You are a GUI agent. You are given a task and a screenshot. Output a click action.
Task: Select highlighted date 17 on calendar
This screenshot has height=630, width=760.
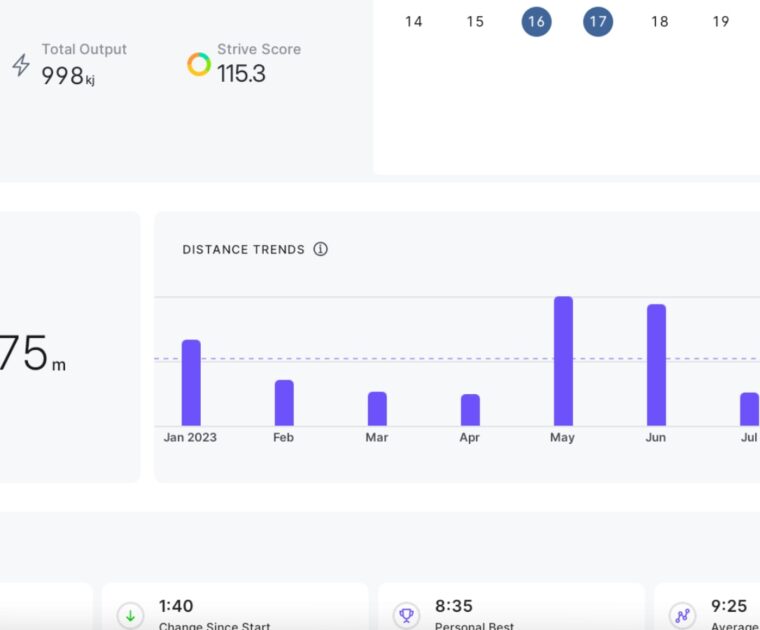(598, 21)
